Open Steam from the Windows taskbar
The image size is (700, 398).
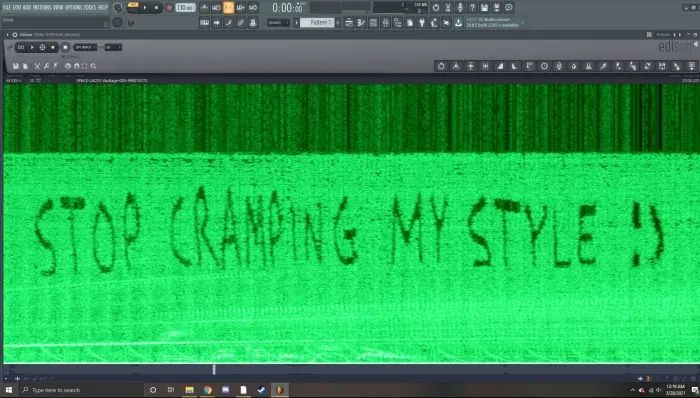[x=261, y=390]
